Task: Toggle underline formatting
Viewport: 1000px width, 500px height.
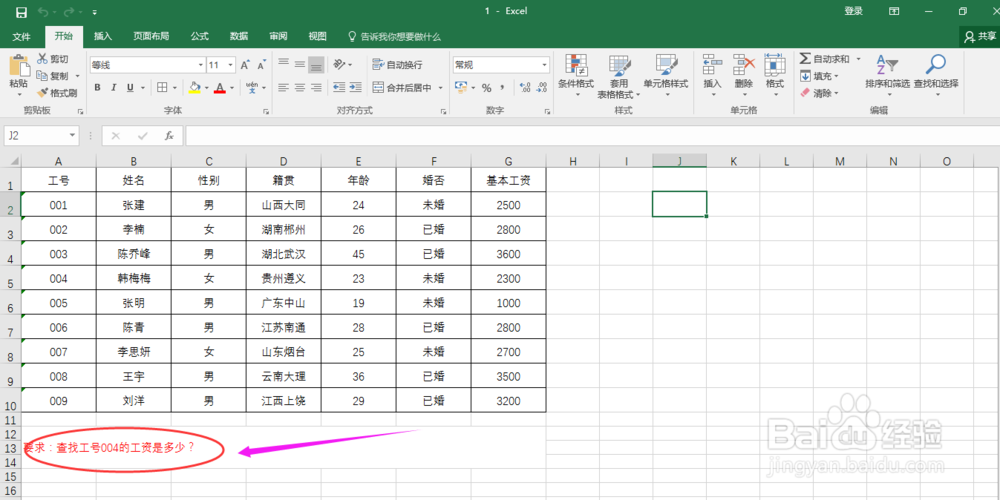Action: (130, 87)
